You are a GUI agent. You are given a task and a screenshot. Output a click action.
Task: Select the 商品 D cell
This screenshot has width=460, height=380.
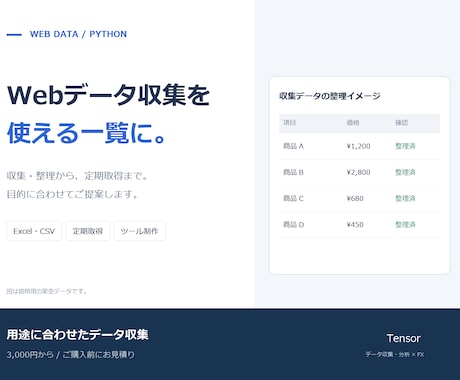(293, 225)
